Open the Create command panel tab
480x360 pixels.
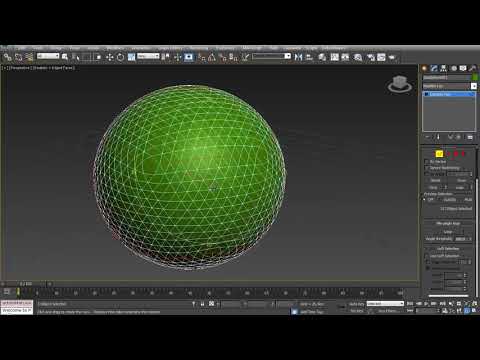point(424,68)
